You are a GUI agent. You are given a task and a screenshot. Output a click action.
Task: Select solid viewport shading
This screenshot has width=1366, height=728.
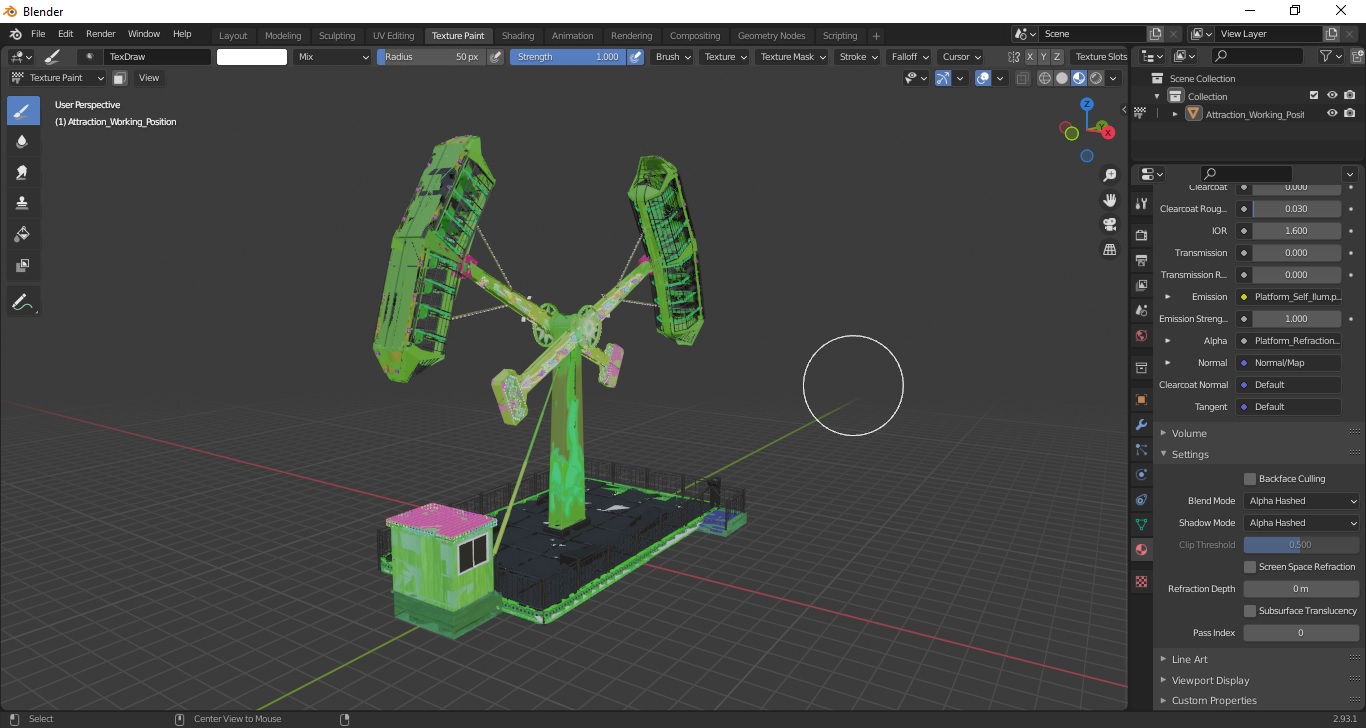[1062, 78]
